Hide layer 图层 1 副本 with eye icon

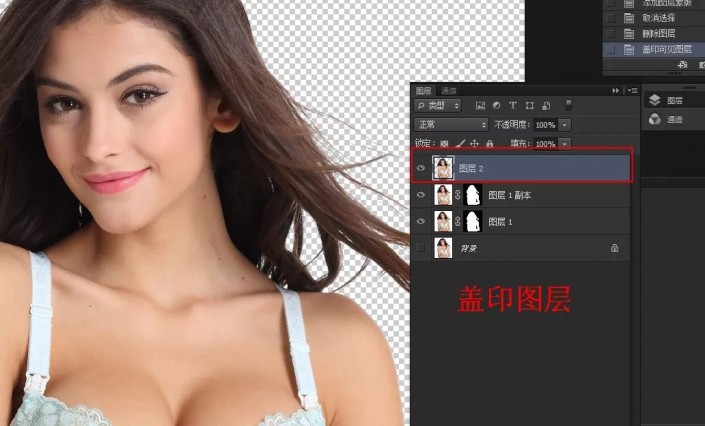[x=421, y=195]
